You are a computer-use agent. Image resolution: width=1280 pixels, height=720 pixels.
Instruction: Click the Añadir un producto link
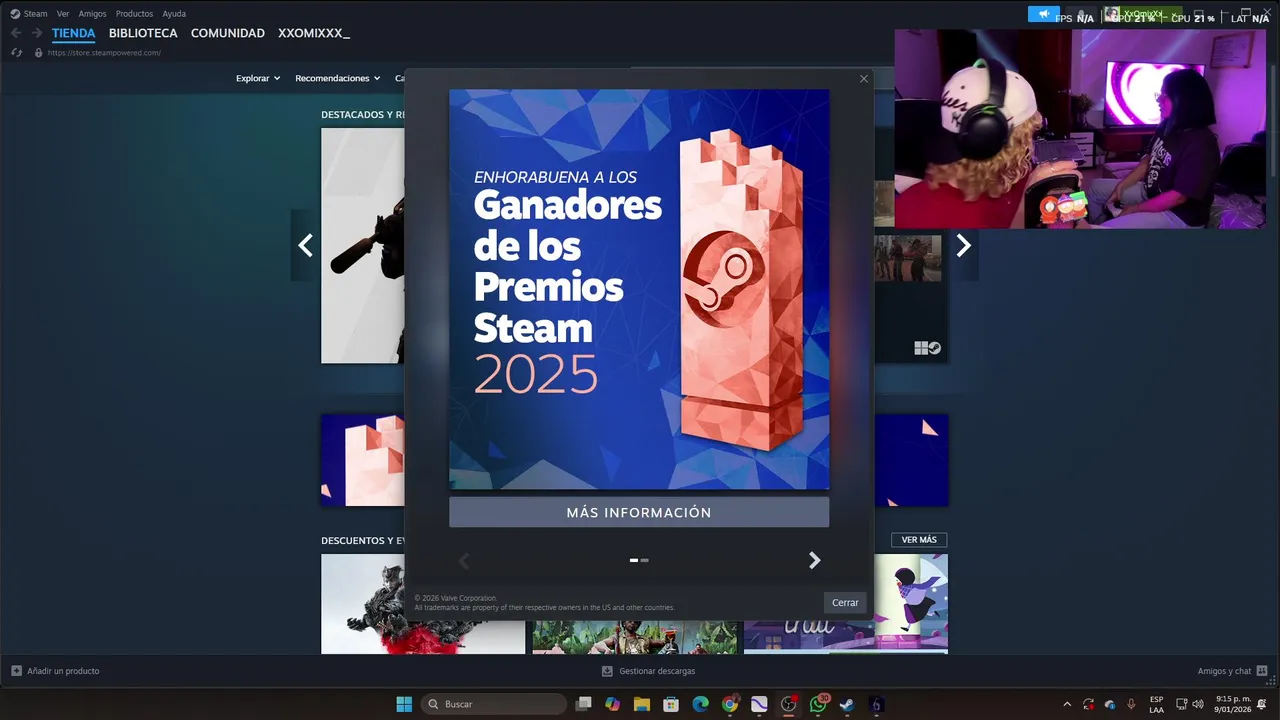tap(63, 671)
